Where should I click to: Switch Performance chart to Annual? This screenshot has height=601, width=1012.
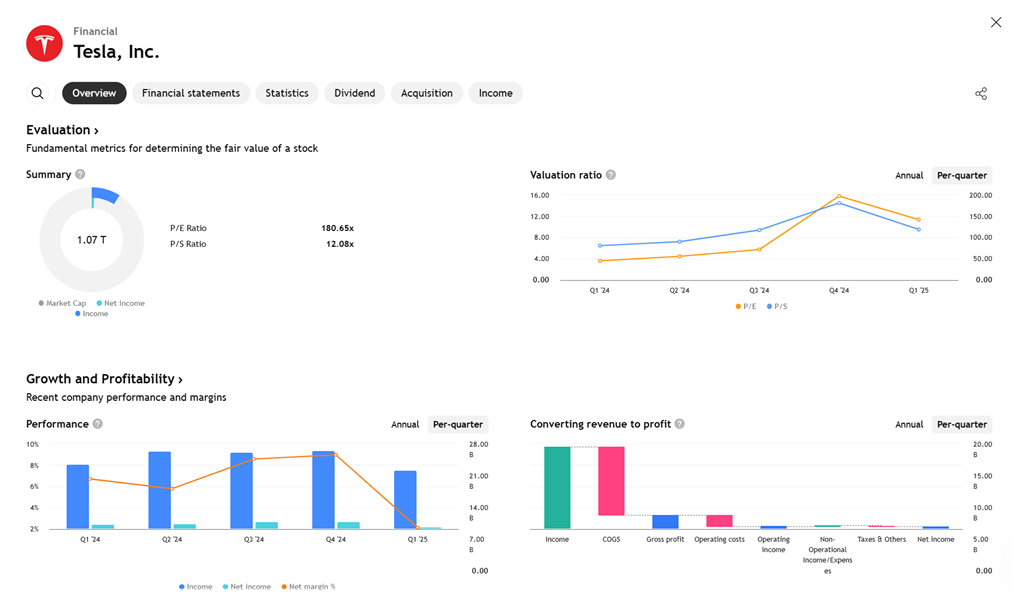(x=405, y=425)
